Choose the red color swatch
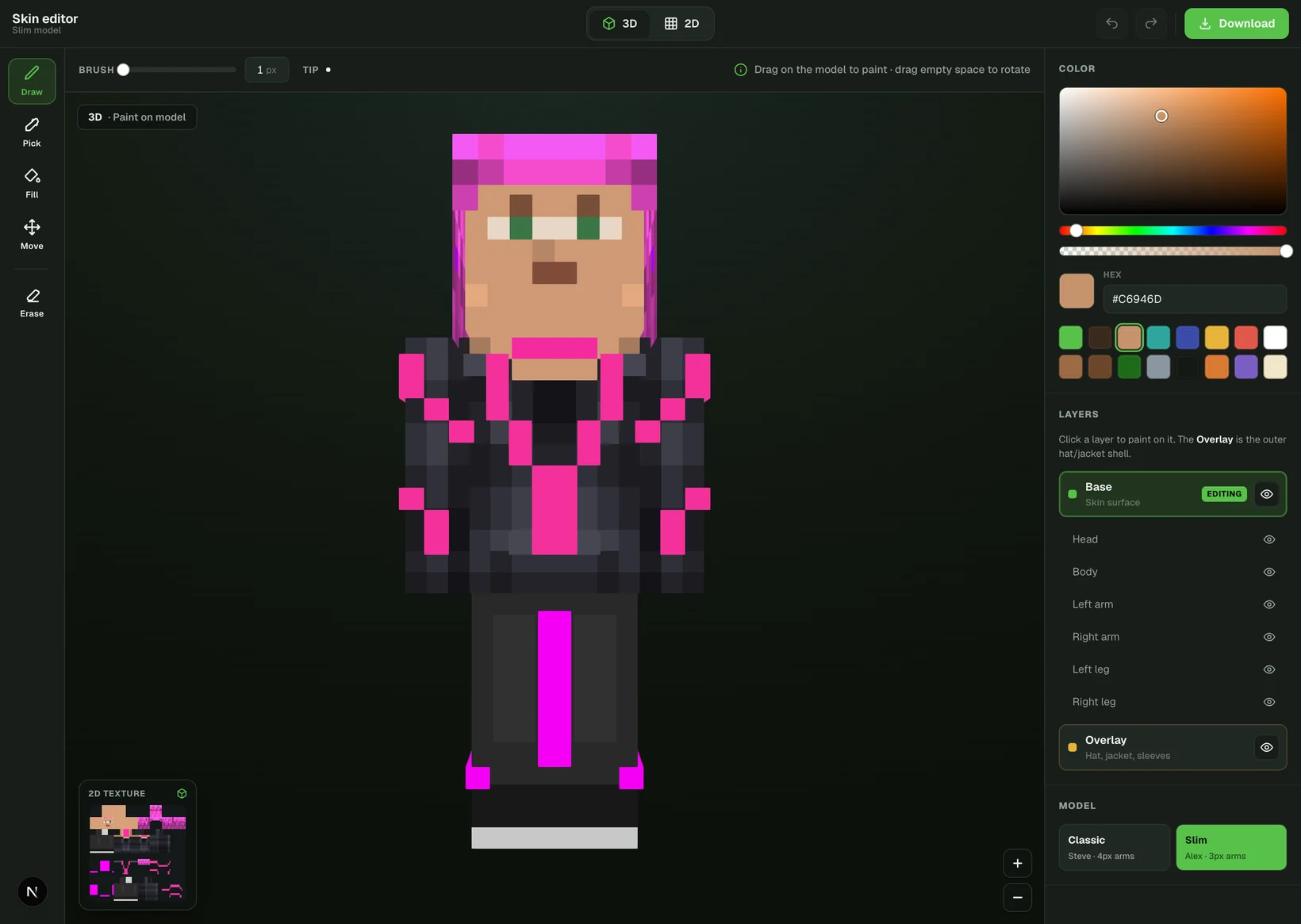1301x924 pixels. pyautogui.click(x=1245, y=337)
